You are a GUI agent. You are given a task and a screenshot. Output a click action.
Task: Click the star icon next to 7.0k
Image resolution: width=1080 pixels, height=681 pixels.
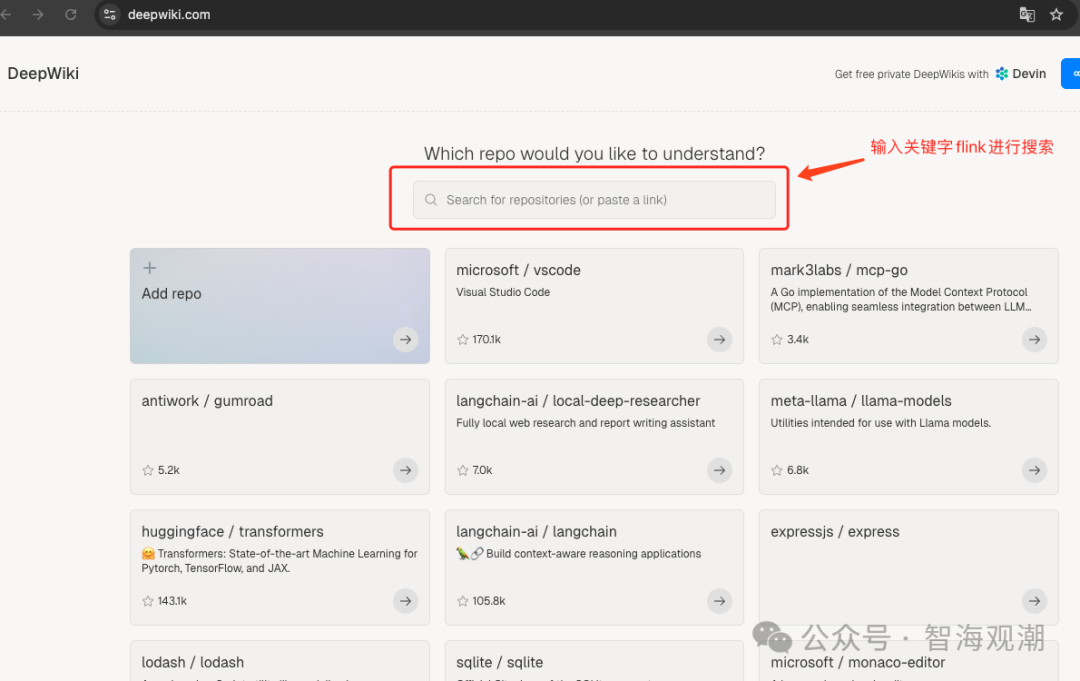[463, 470]
